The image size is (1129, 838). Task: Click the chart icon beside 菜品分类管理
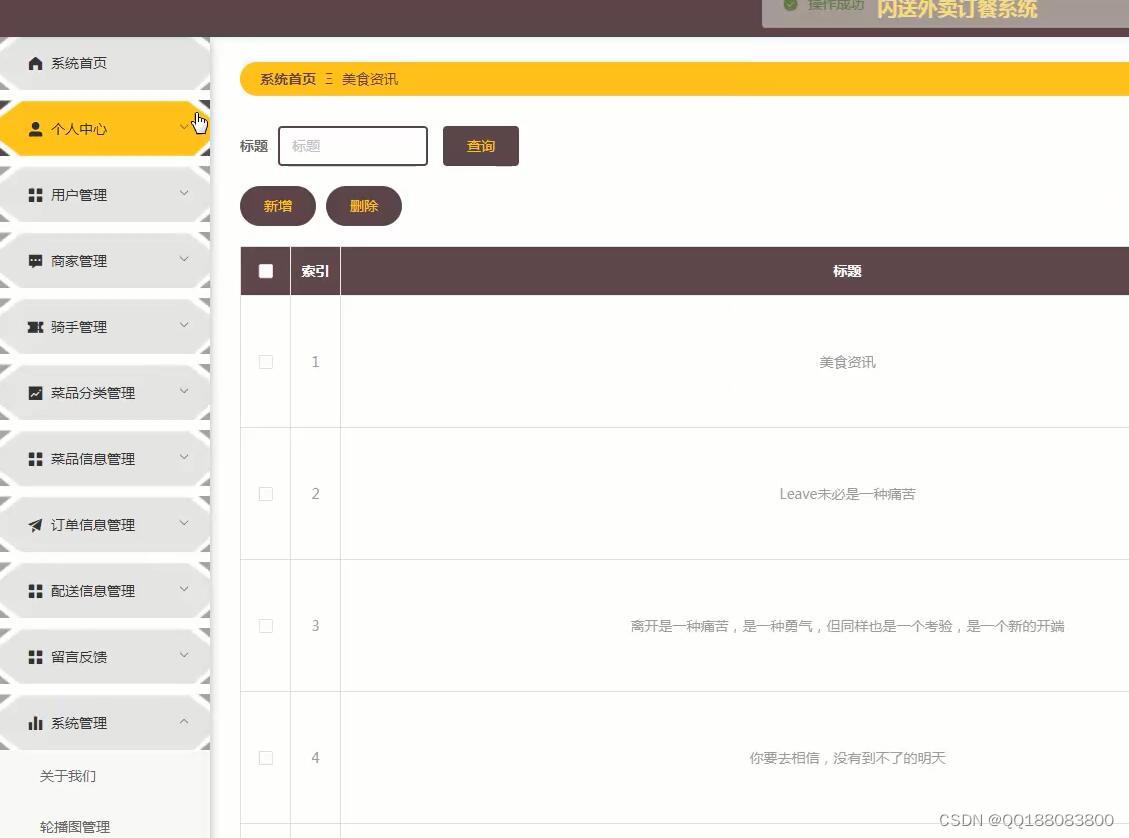tap(35, 393)
